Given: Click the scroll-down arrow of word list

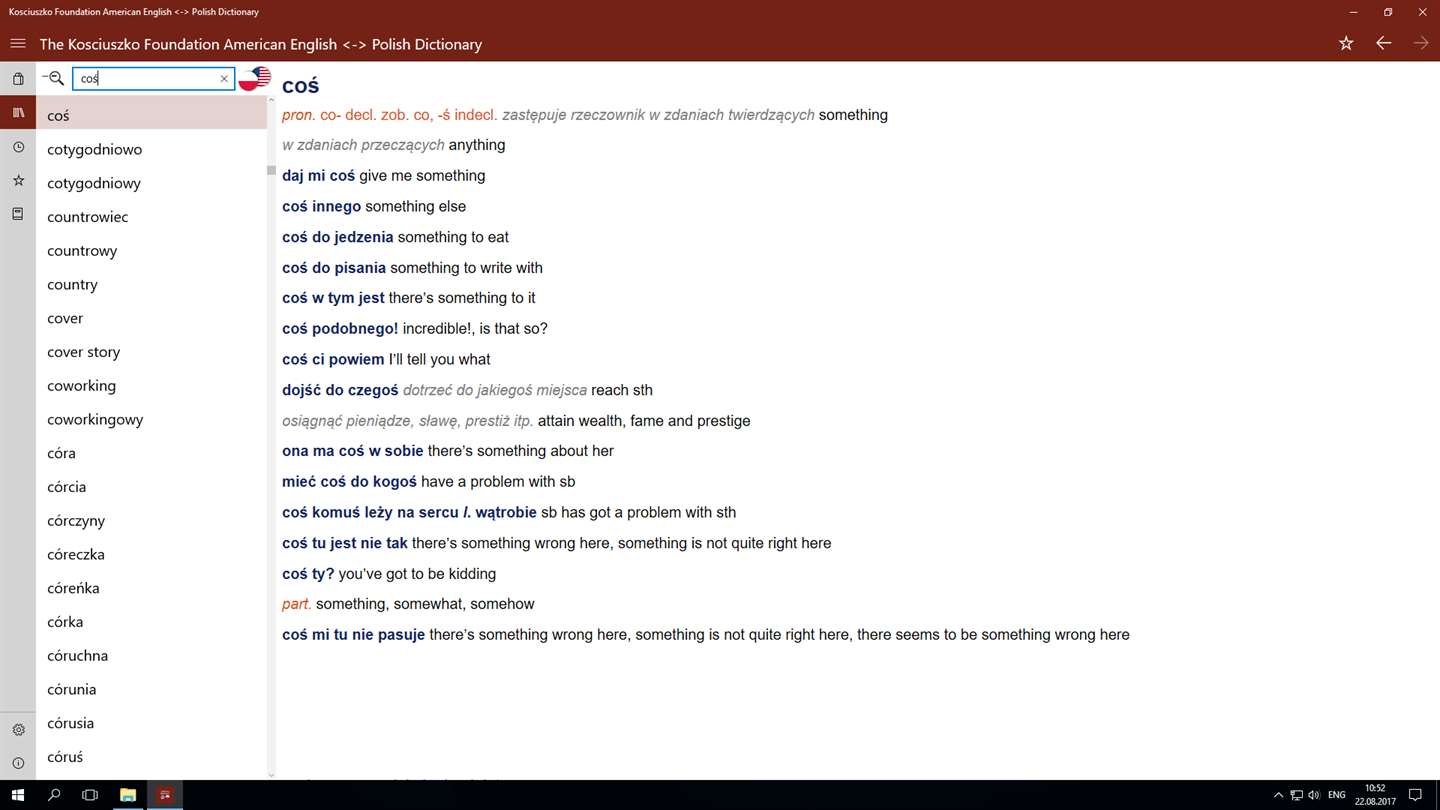Looking at the screenshot, I should [271, 775].
